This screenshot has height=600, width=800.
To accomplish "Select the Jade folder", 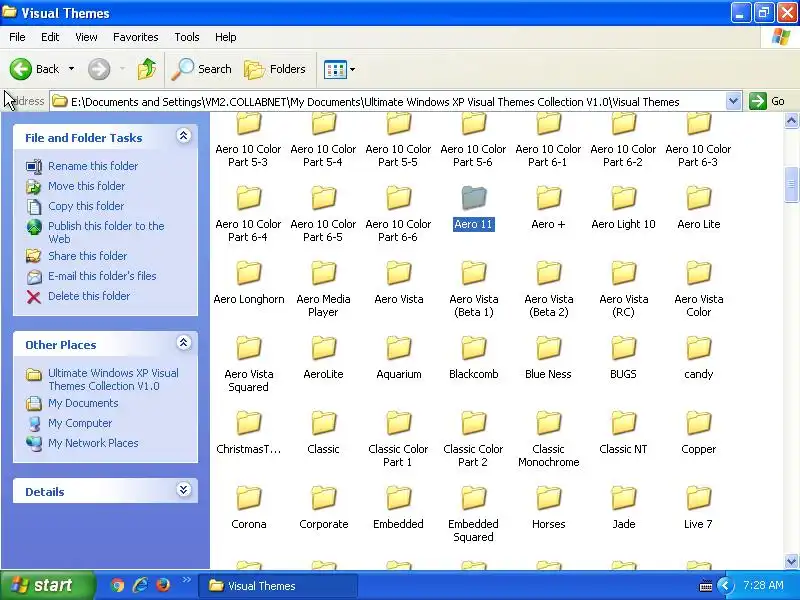I will 623,509.
